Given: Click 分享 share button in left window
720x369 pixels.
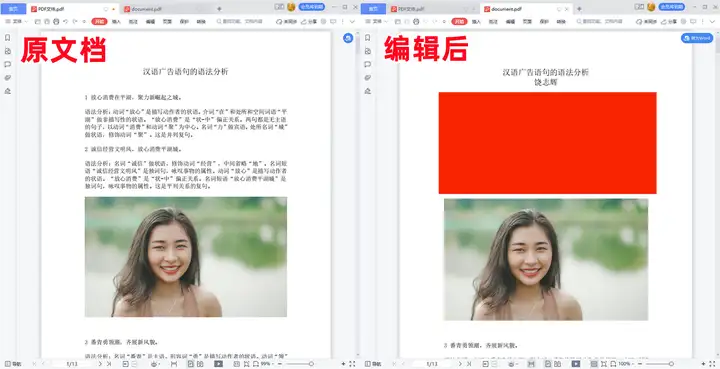Looking at the screenshot, I should [x=309, y=22].
